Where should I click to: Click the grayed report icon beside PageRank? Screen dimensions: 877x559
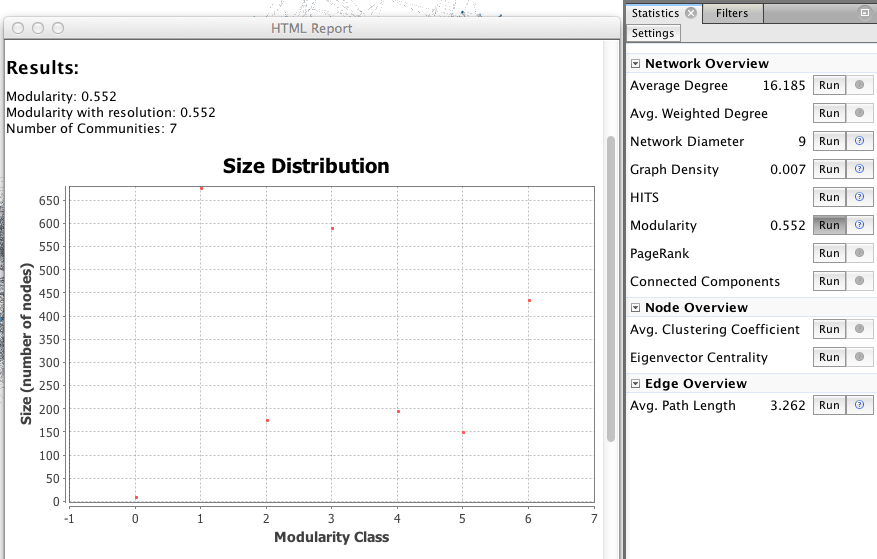859,253
